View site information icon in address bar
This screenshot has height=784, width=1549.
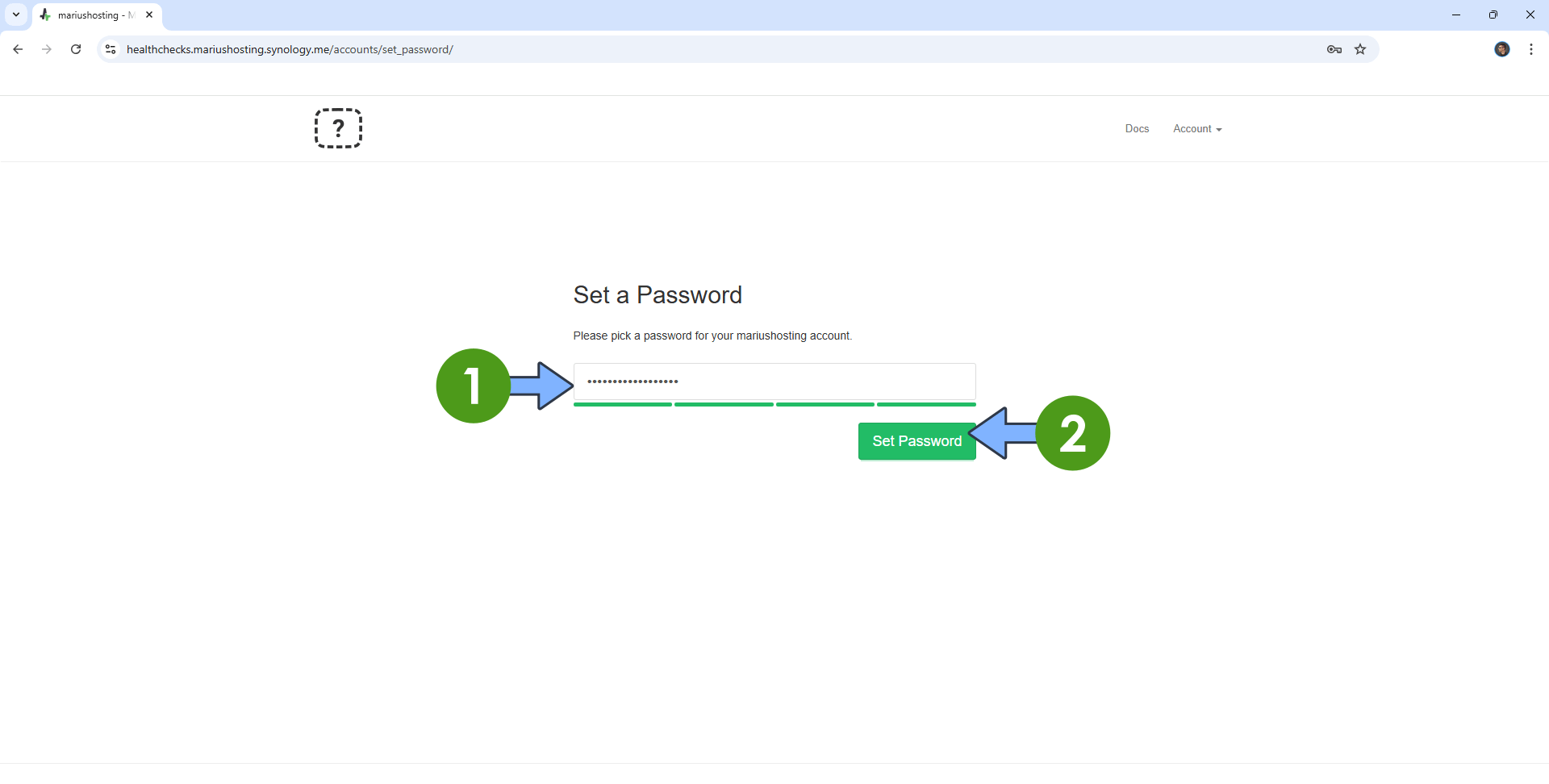pos(111,49)
